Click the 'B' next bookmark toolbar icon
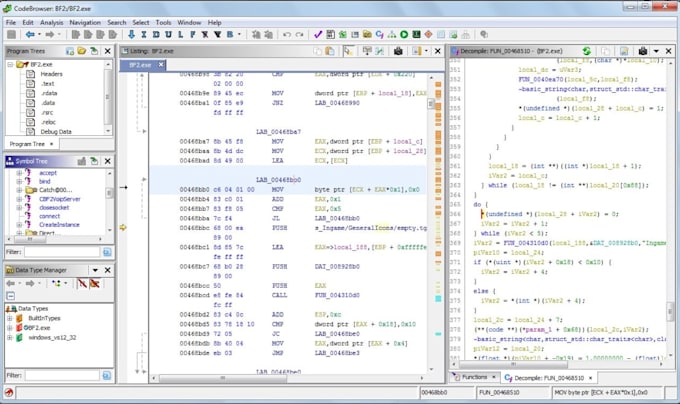Image resolution: width=680 pixels, height=404 pixels. point(230,35)
